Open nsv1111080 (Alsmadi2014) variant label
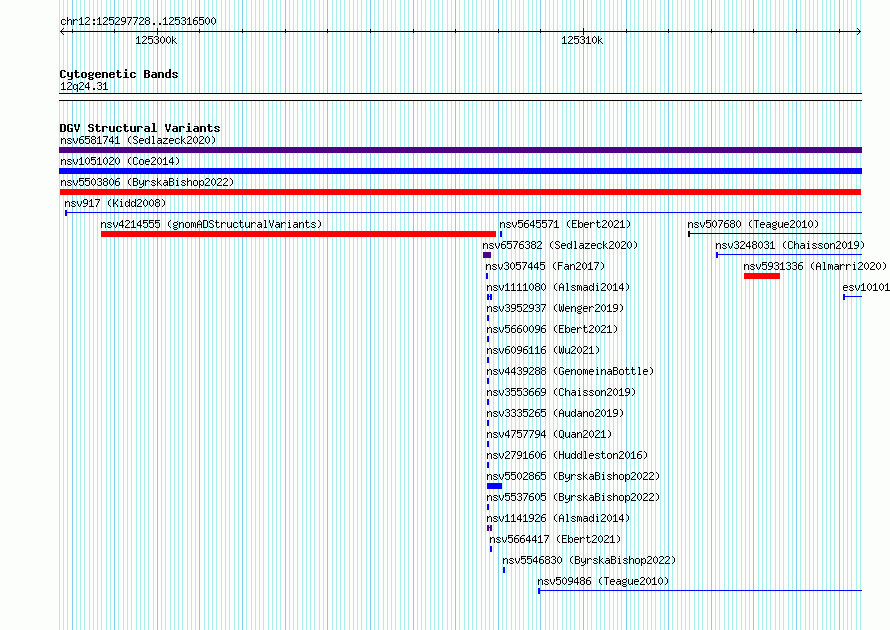This screenshot has height=630, width=890. (x=558, y=287)
